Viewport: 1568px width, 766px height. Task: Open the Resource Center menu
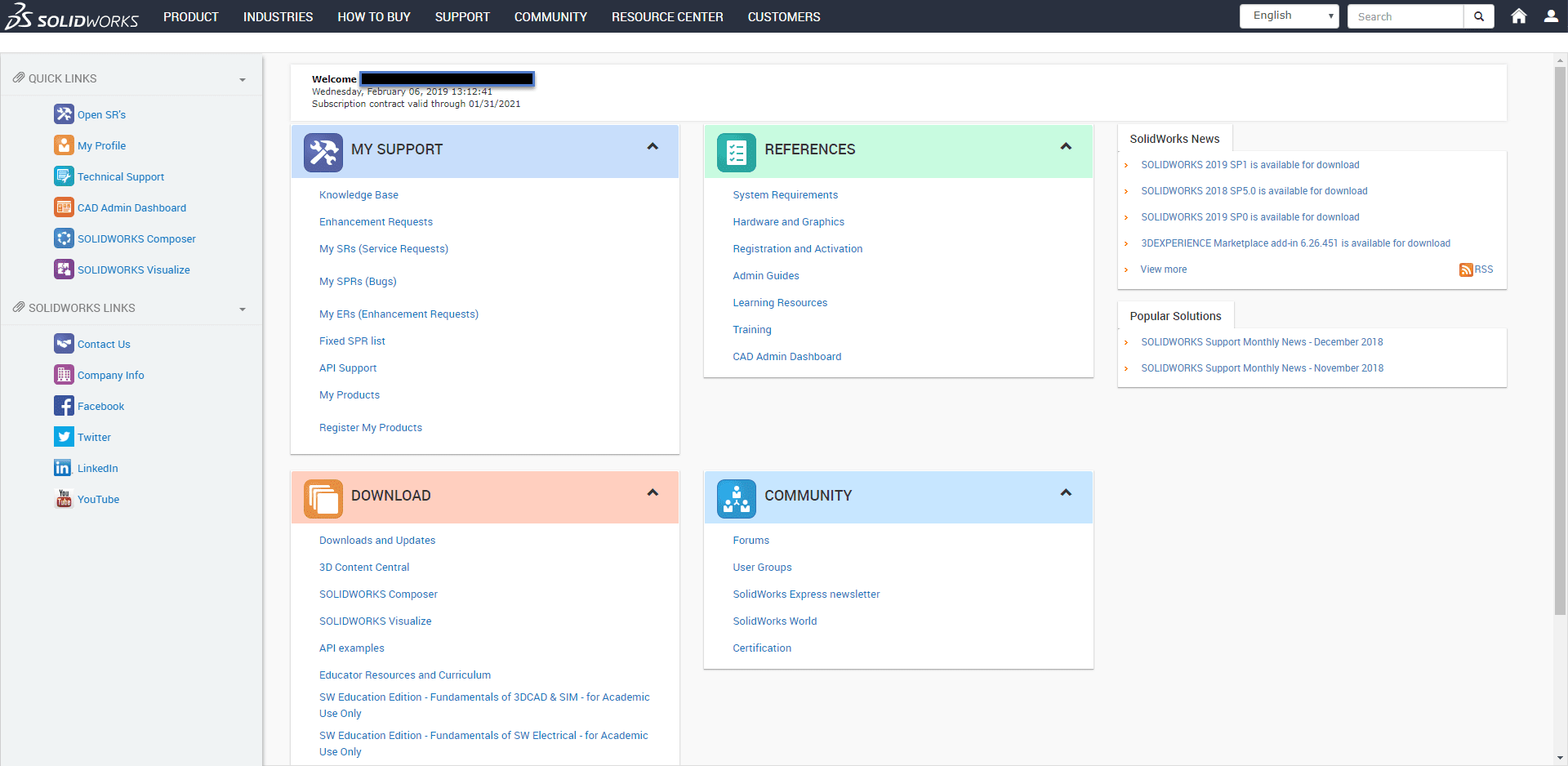[667, 16]
